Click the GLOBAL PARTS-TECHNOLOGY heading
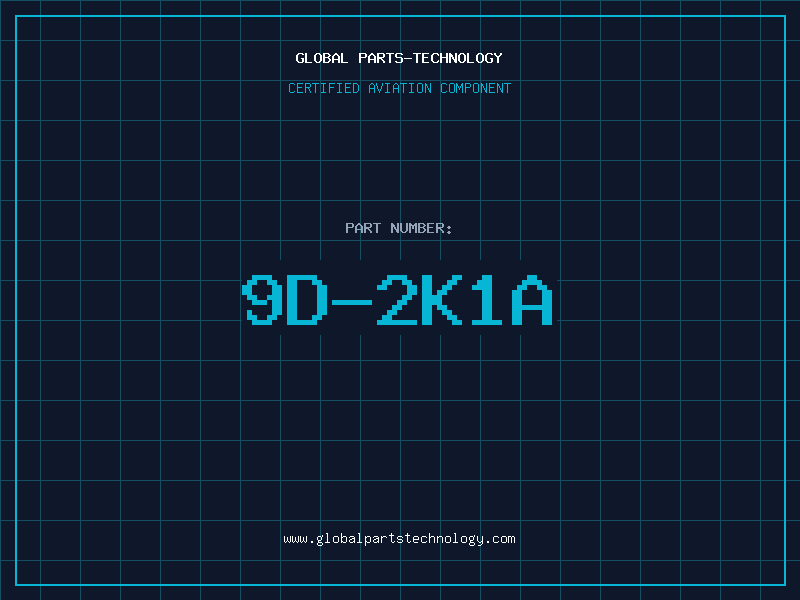 click(399, 58)
